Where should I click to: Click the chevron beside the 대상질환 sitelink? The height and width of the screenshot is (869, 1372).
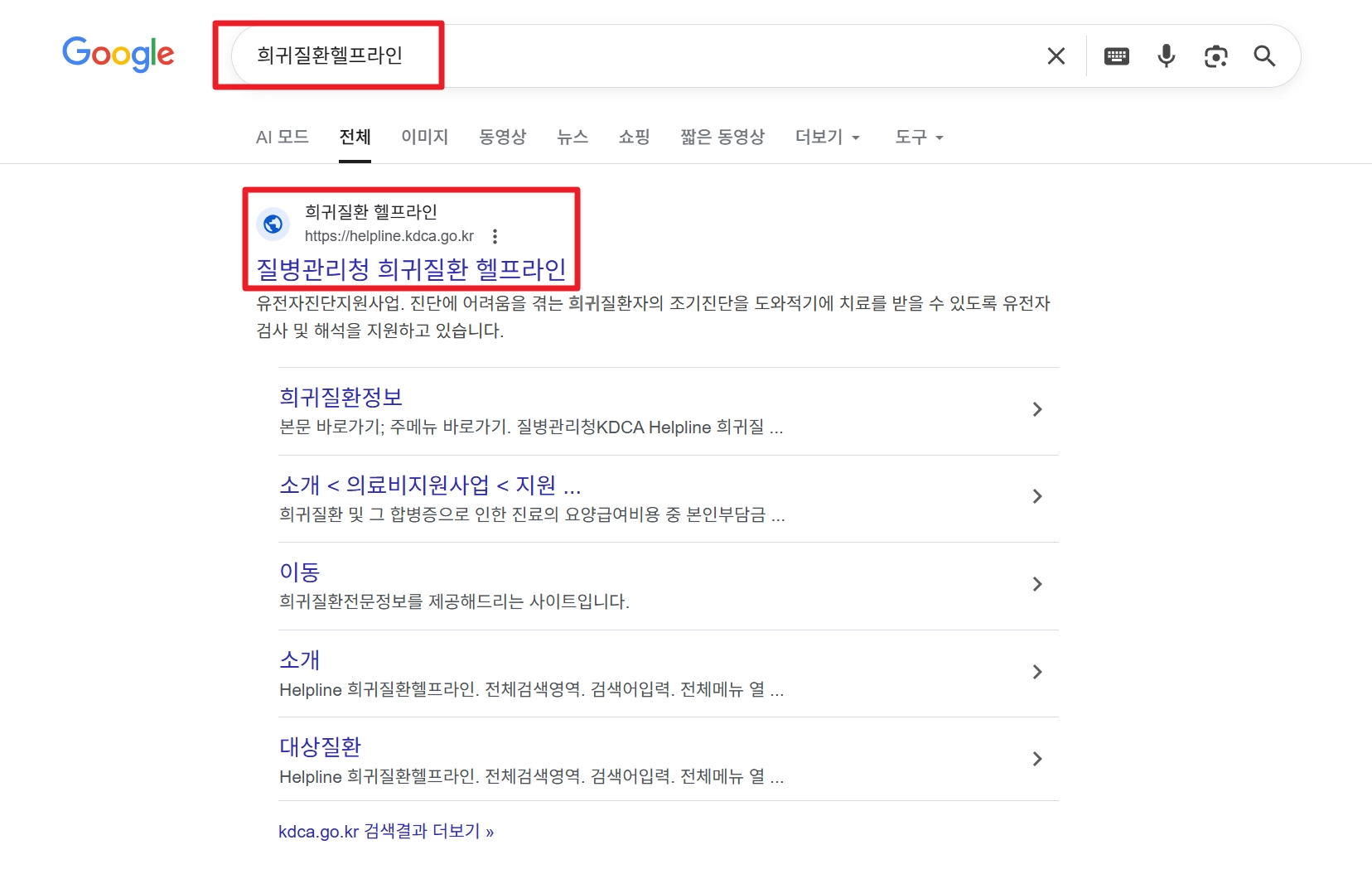pyautogui.click(x=1036, y=759)
